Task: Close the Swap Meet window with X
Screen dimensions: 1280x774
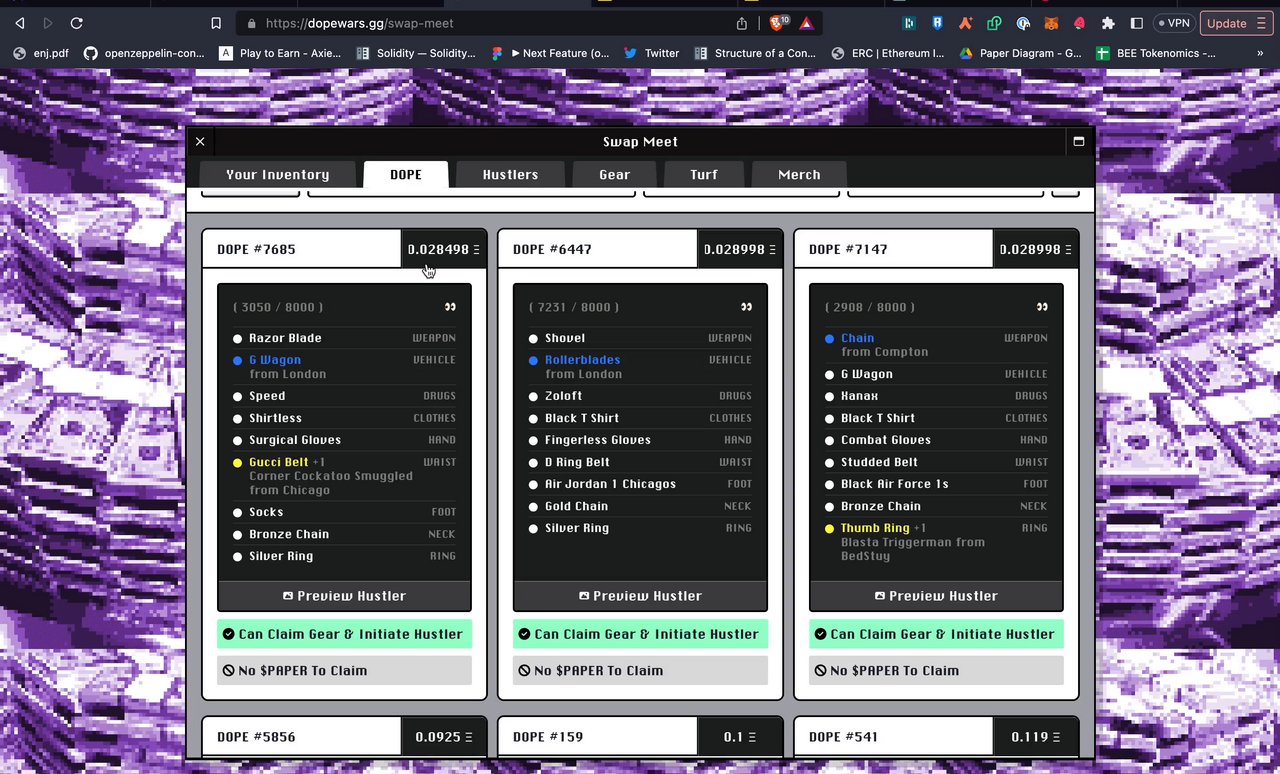Action: click(200, 142)
